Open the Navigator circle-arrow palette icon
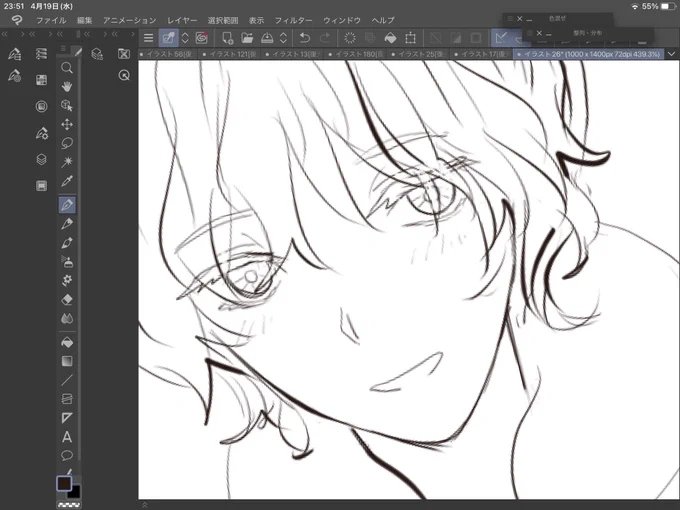The image size is (680, 510). [124, 75]
